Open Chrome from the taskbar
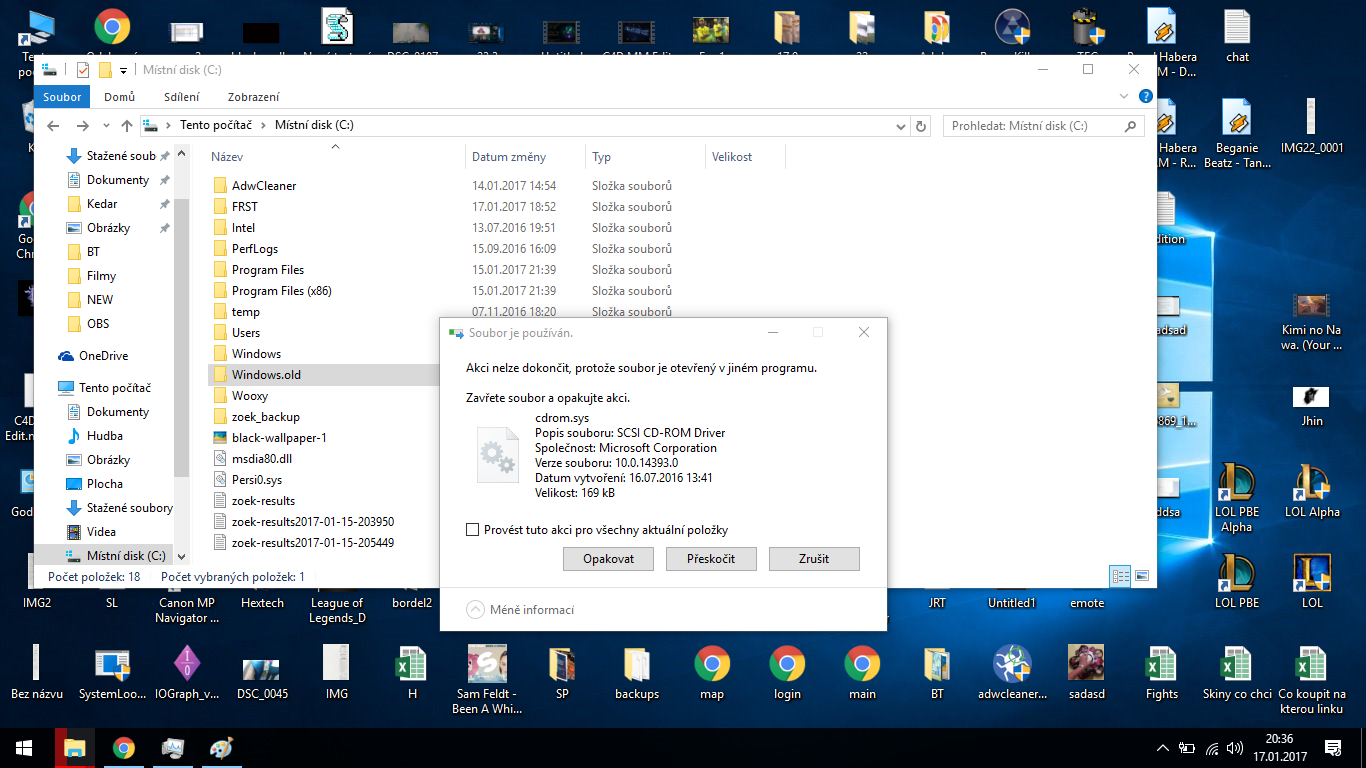1366x768 pixels. point(123,748)
